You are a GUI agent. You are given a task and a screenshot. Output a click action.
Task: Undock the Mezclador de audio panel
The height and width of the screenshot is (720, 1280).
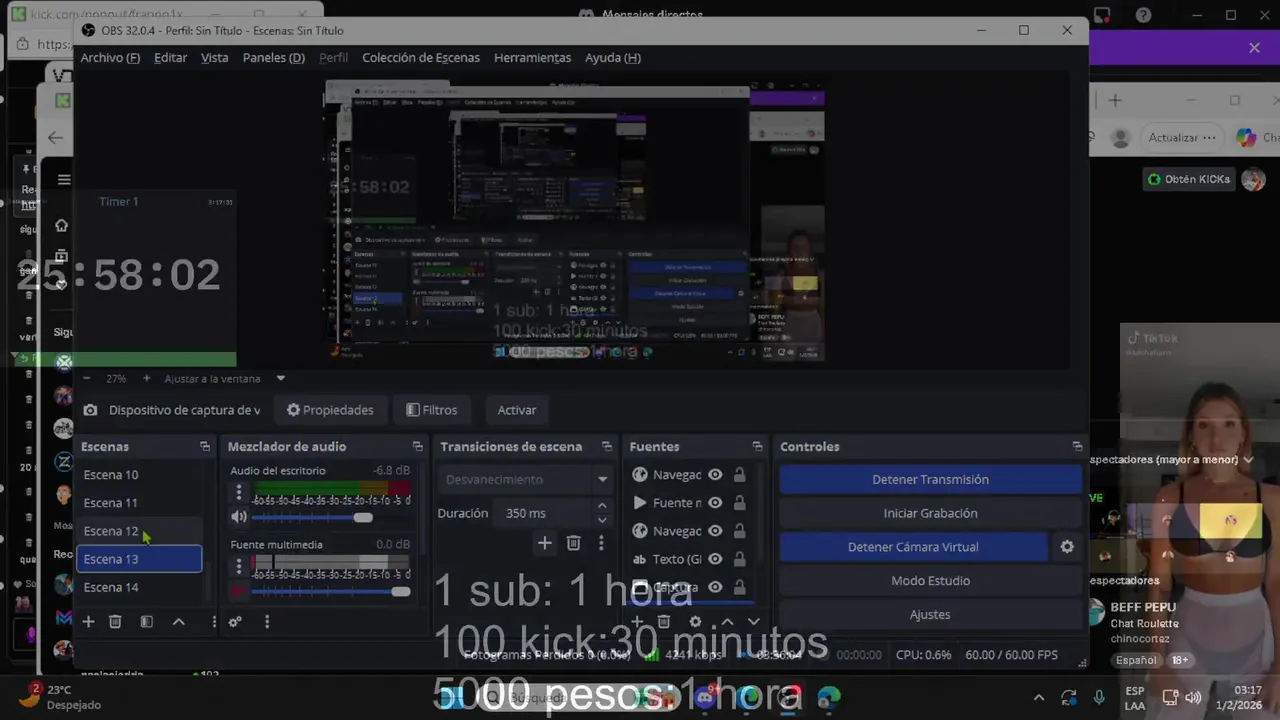tap(417, 447)
